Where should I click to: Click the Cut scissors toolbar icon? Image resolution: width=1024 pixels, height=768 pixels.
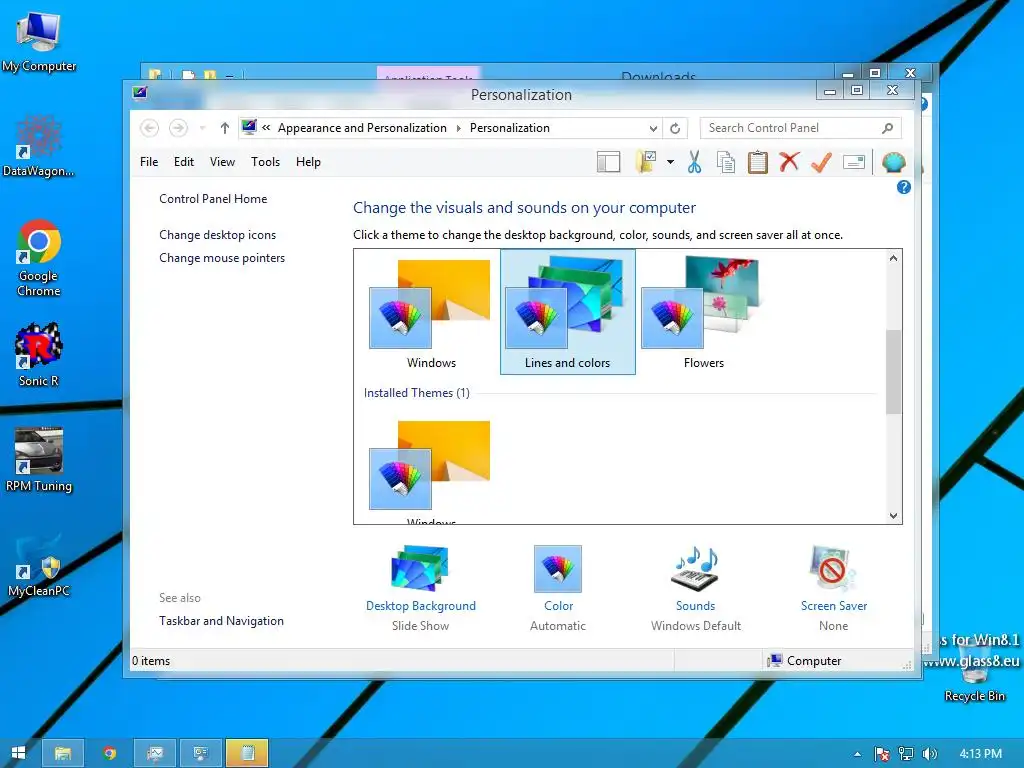[694, 162]
